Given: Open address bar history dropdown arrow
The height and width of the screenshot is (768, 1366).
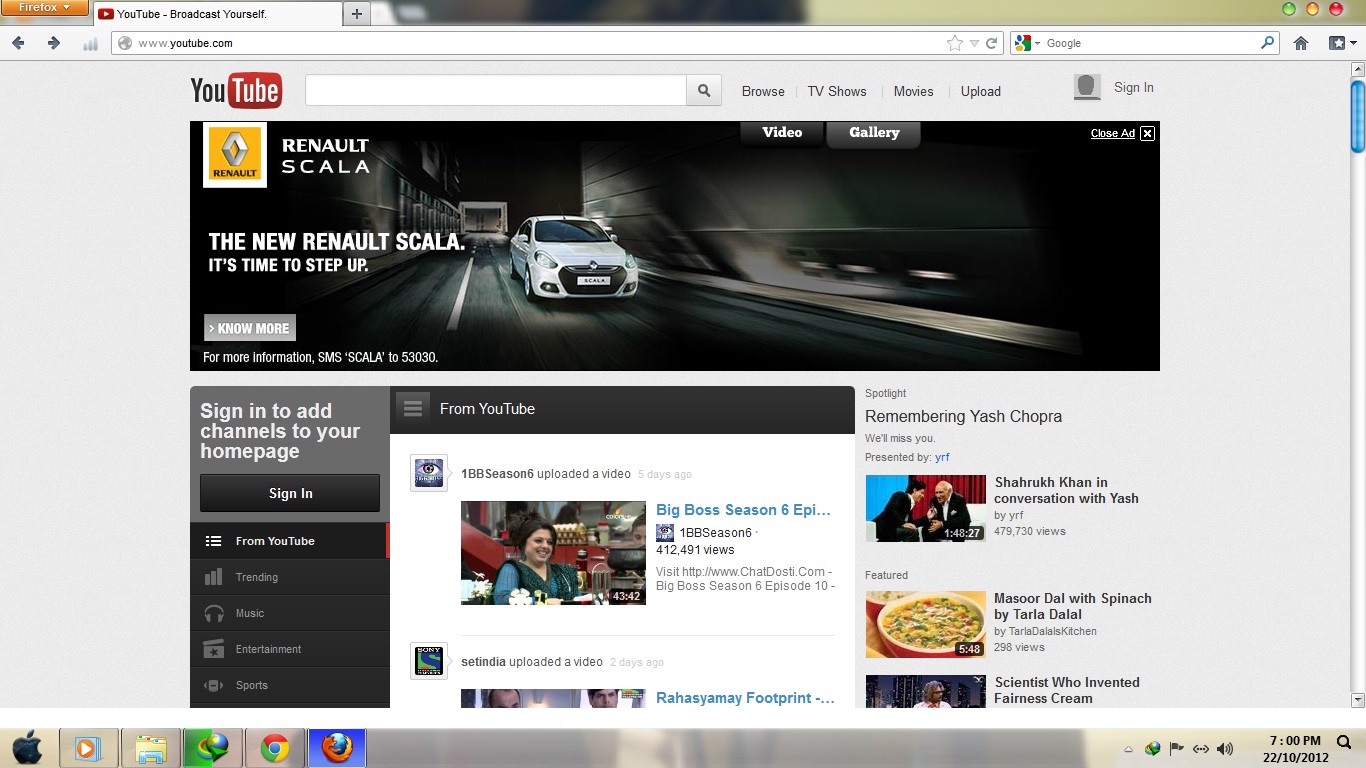Looking at the screenshot, I should point(974,43).
